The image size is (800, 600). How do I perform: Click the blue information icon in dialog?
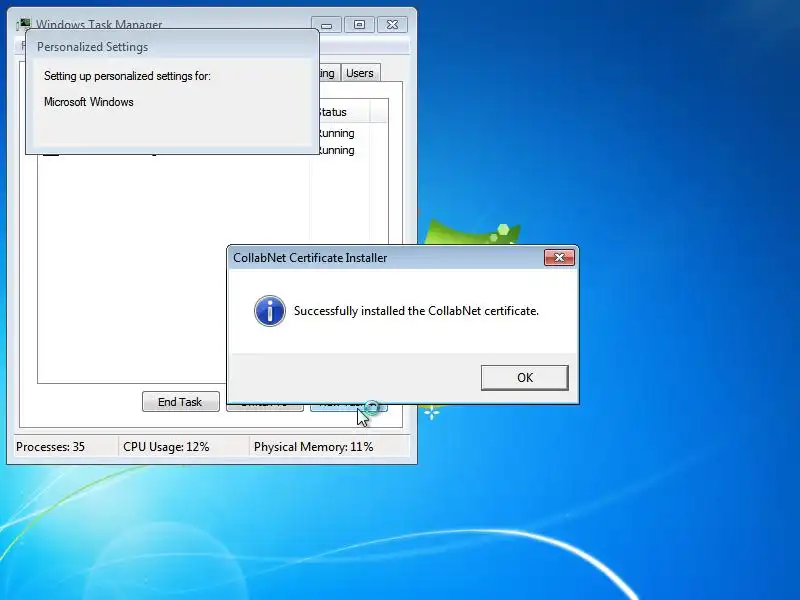269,311
